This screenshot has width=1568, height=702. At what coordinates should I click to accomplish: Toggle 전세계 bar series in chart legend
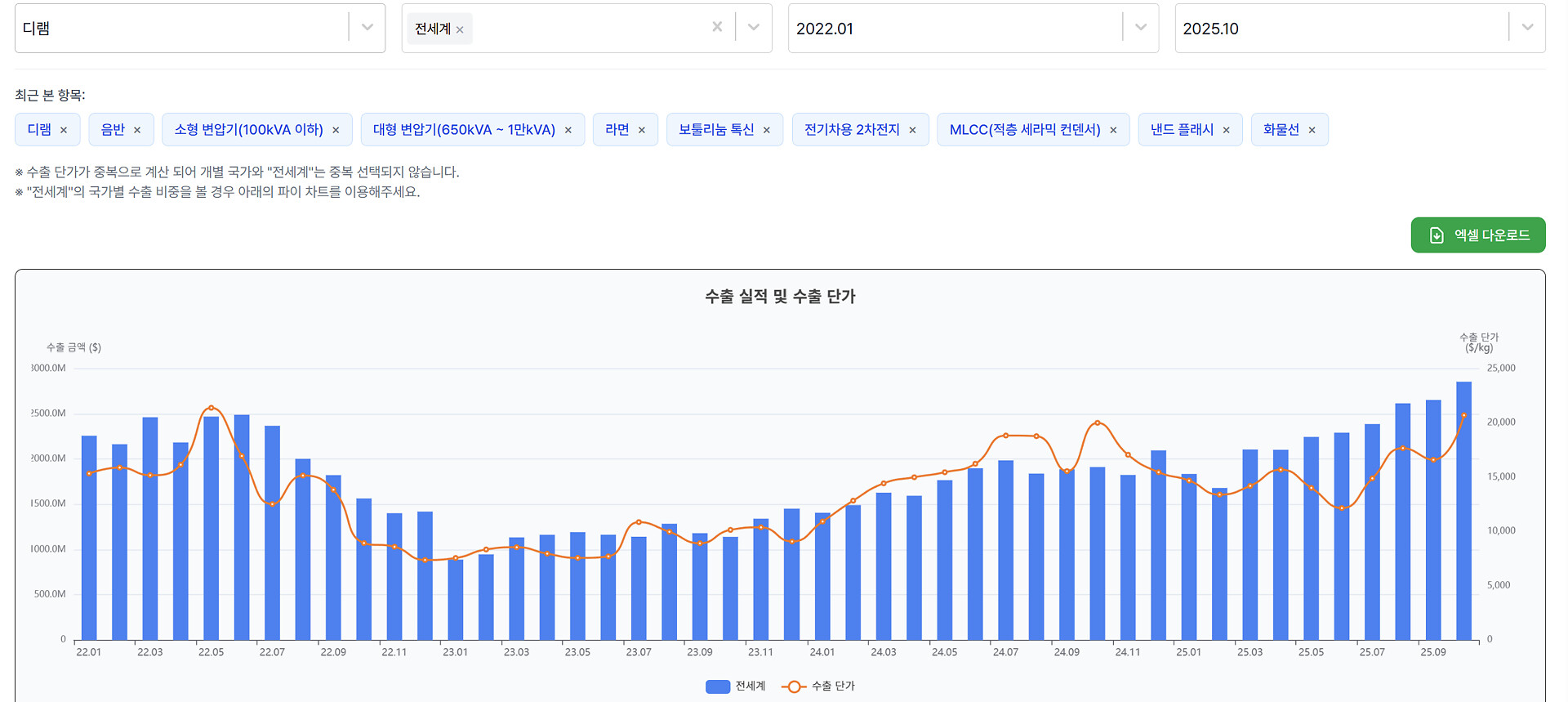(735, 686)
